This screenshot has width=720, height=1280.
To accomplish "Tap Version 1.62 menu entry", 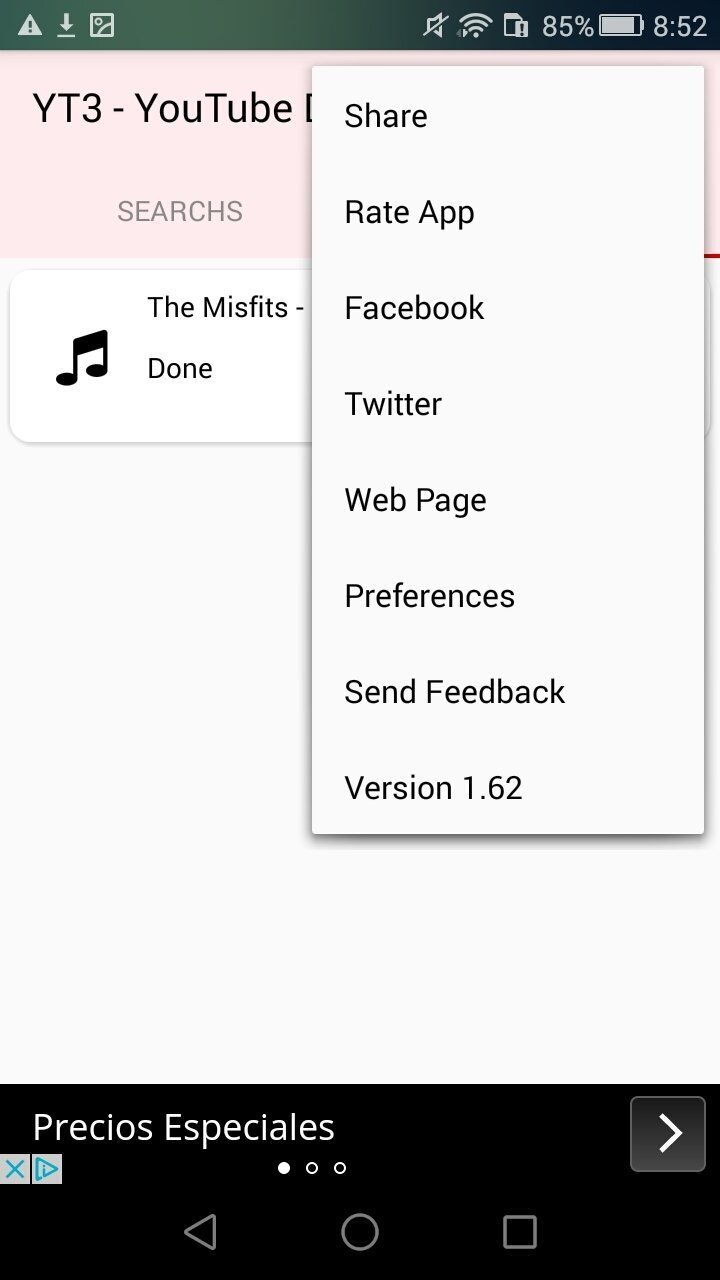I will pyautogui.click(x=433, y=788).
